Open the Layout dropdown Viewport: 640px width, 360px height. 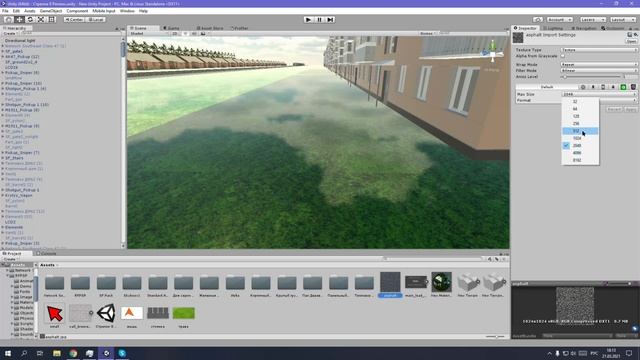623,20
